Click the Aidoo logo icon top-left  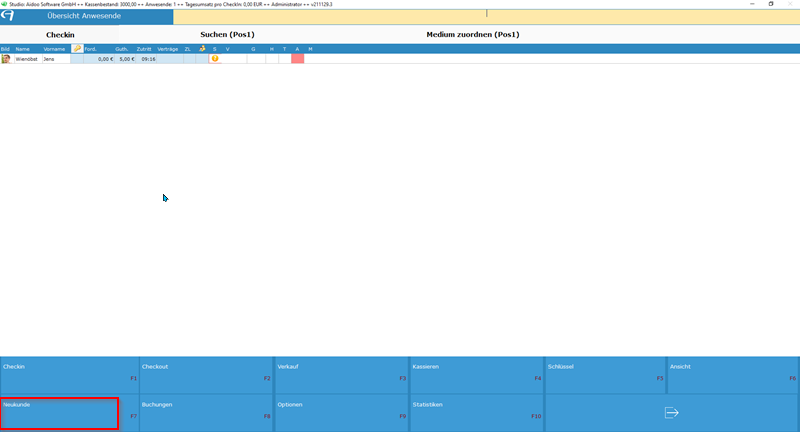coord(8,16)
